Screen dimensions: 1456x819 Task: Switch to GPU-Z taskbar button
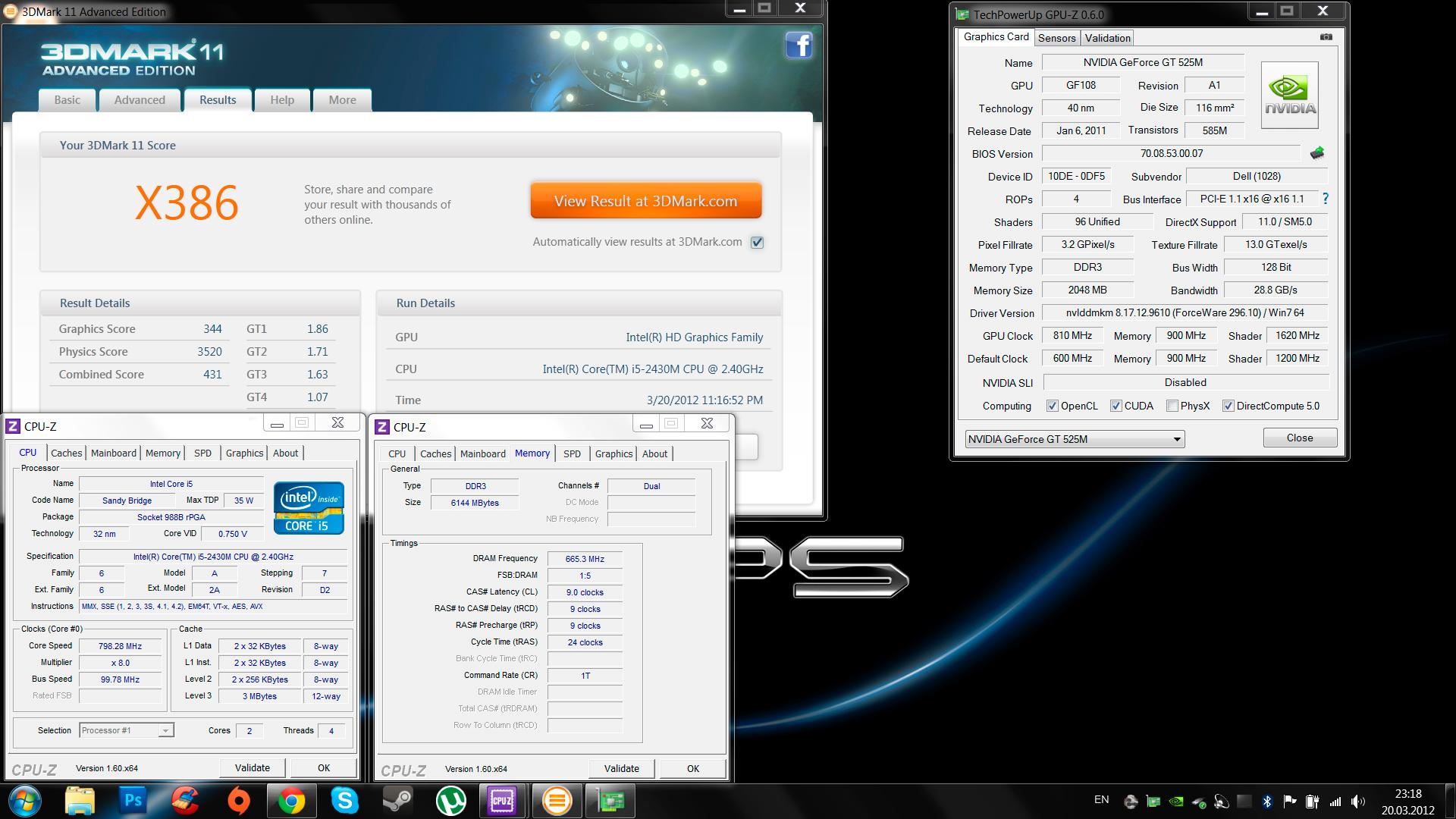click(610, 801)
